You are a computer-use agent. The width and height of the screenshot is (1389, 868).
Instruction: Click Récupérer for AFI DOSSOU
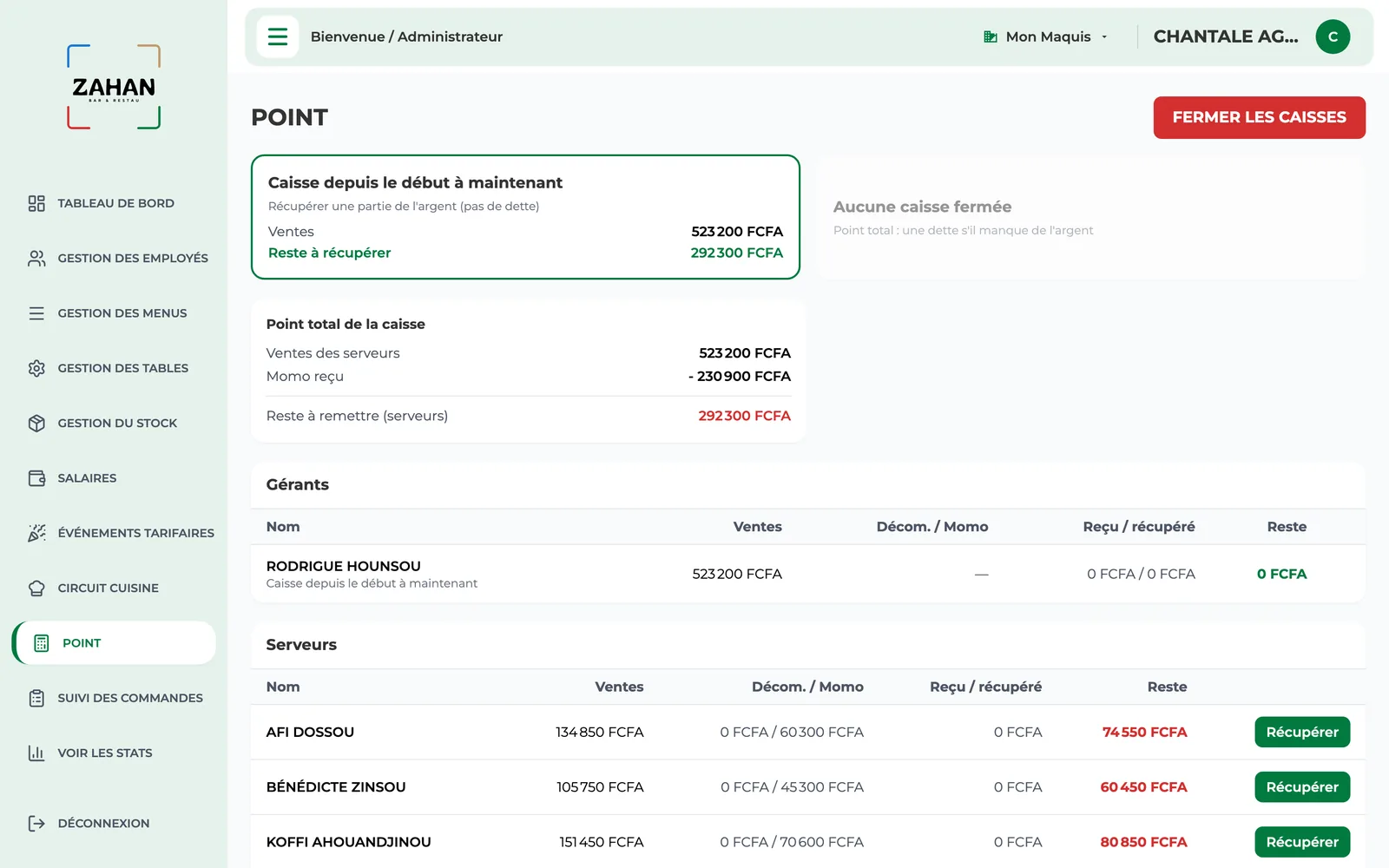1302,732
